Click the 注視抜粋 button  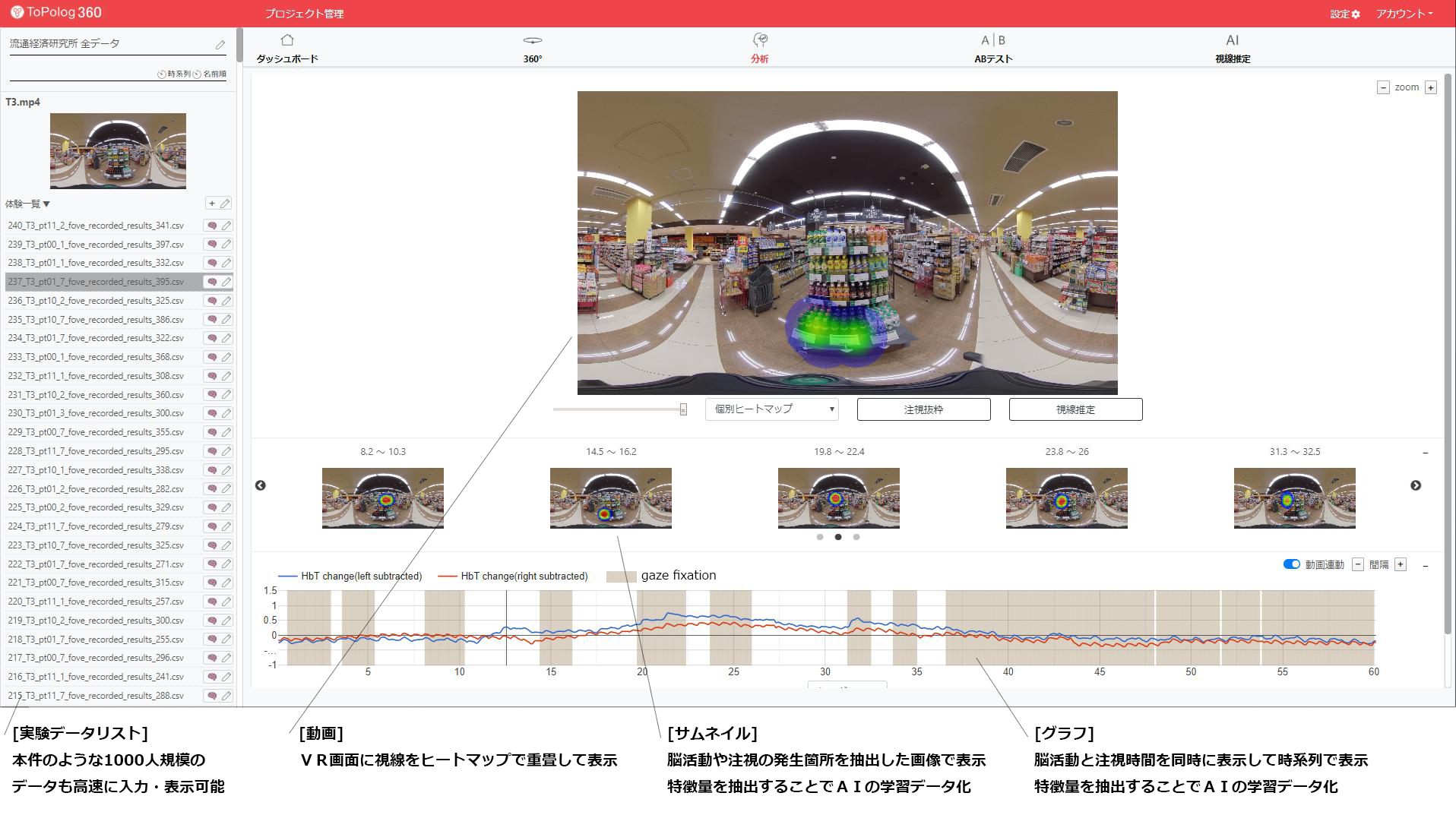click(923, 409)
